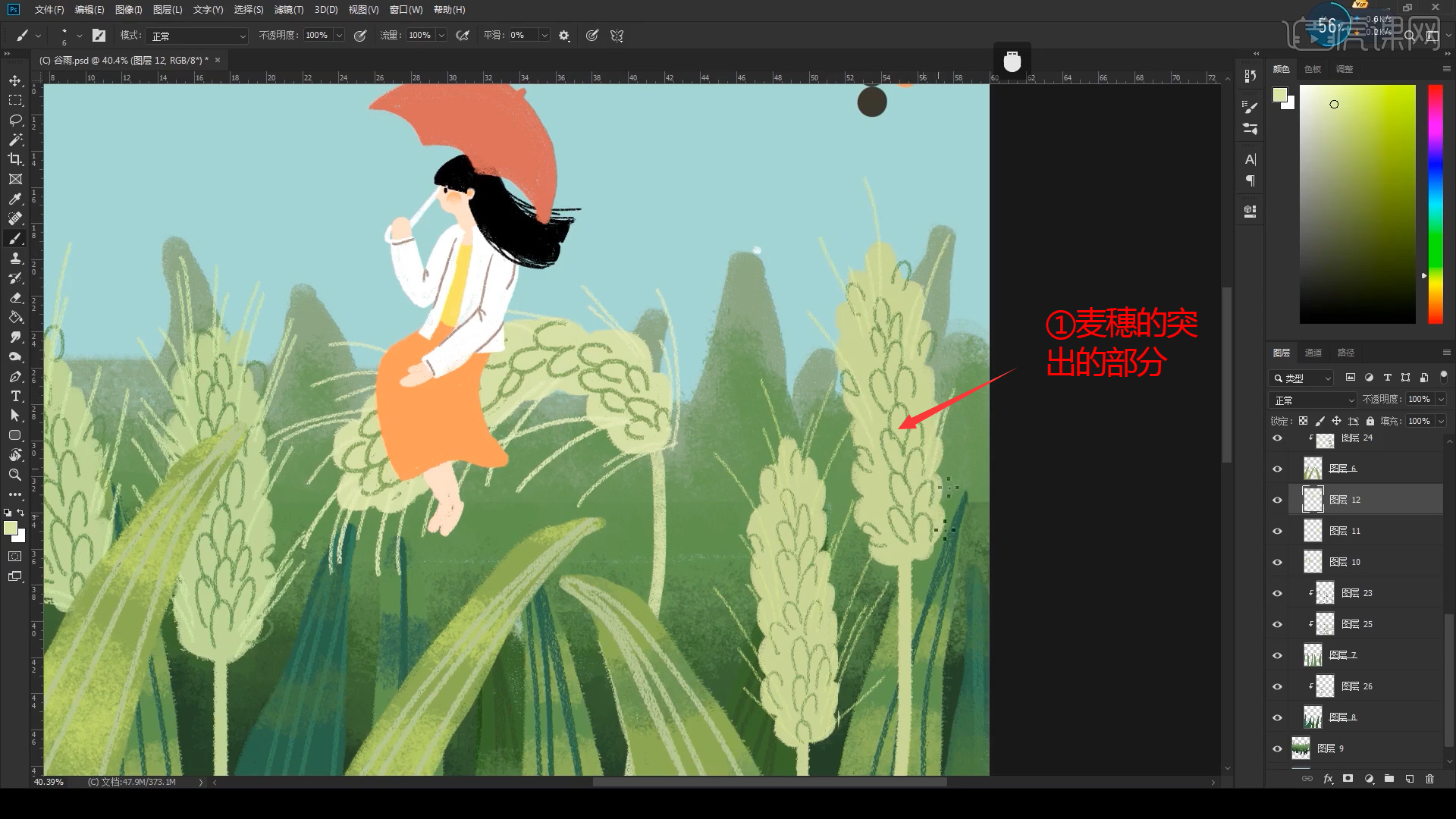The image size is (1456, 819).
Task: Open brush settings gear in options bar
Action: (x=564, y=36)
